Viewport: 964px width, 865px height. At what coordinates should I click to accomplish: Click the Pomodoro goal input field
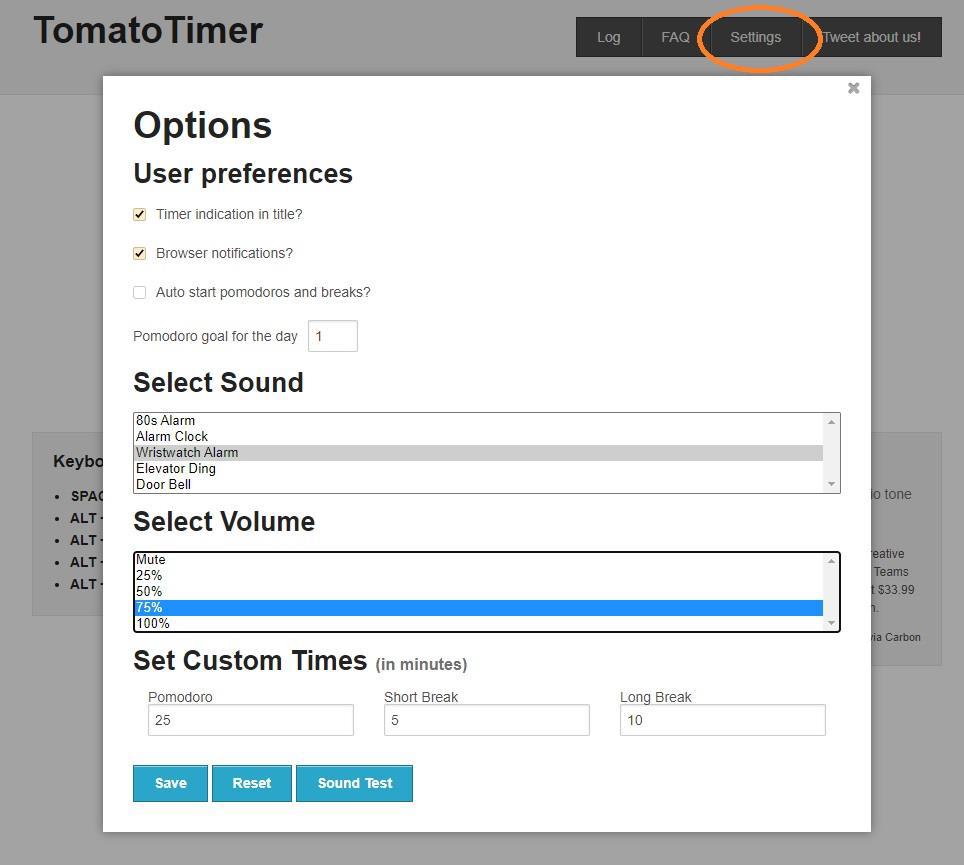(x=332, y=336)
